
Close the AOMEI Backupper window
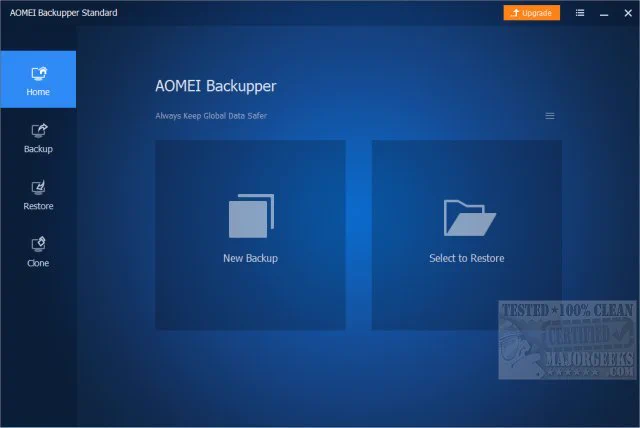(628, 13)
